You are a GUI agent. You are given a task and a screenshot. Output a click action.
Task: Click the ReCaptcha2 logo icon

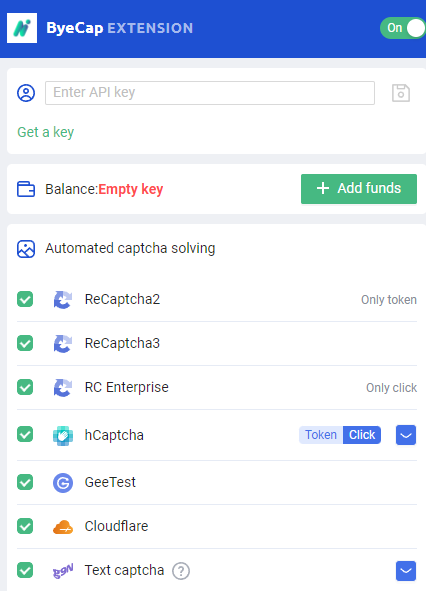click(63, 300)
